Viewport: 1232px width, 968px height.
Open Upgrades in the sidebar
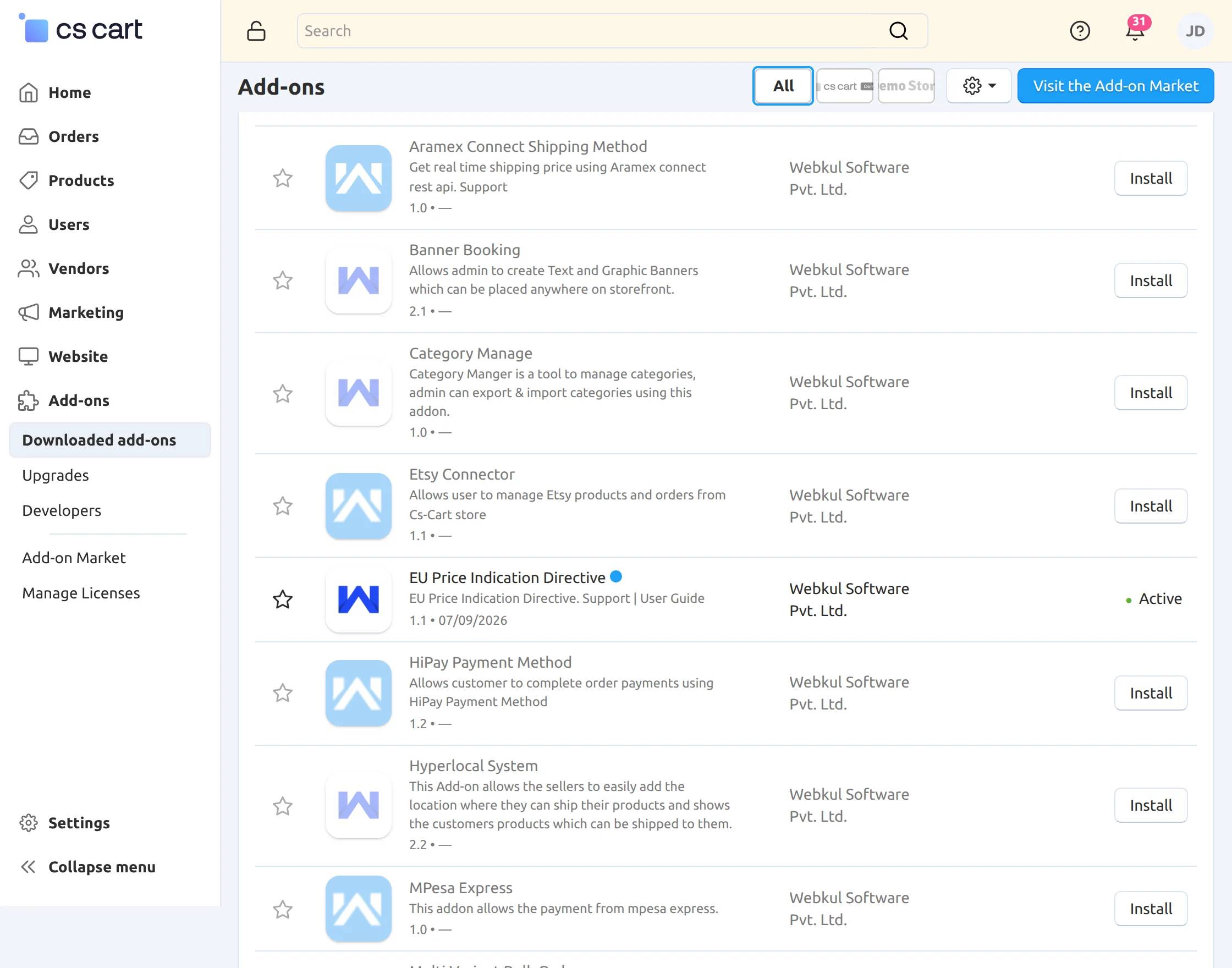pos(56,475)
